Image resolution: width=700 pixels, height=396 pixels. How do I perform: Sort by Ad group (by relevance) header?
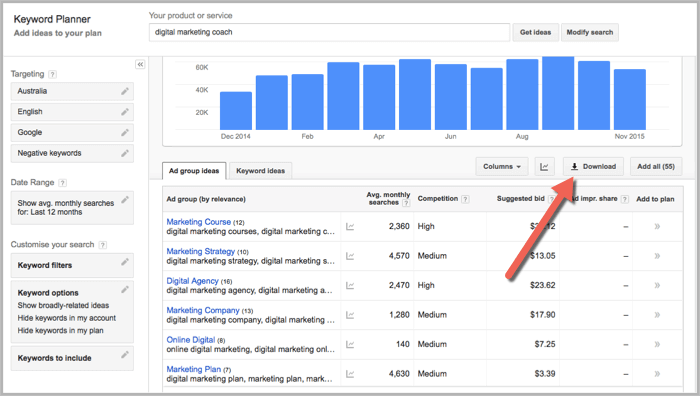pos(206,199)
